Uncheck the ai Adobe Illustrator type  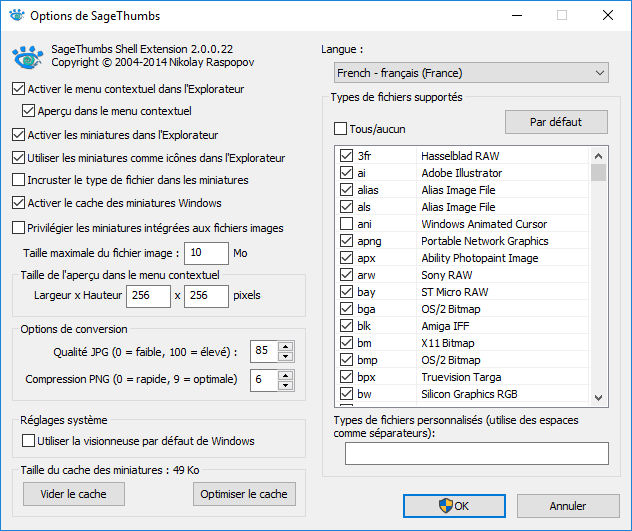click(346, 173)
